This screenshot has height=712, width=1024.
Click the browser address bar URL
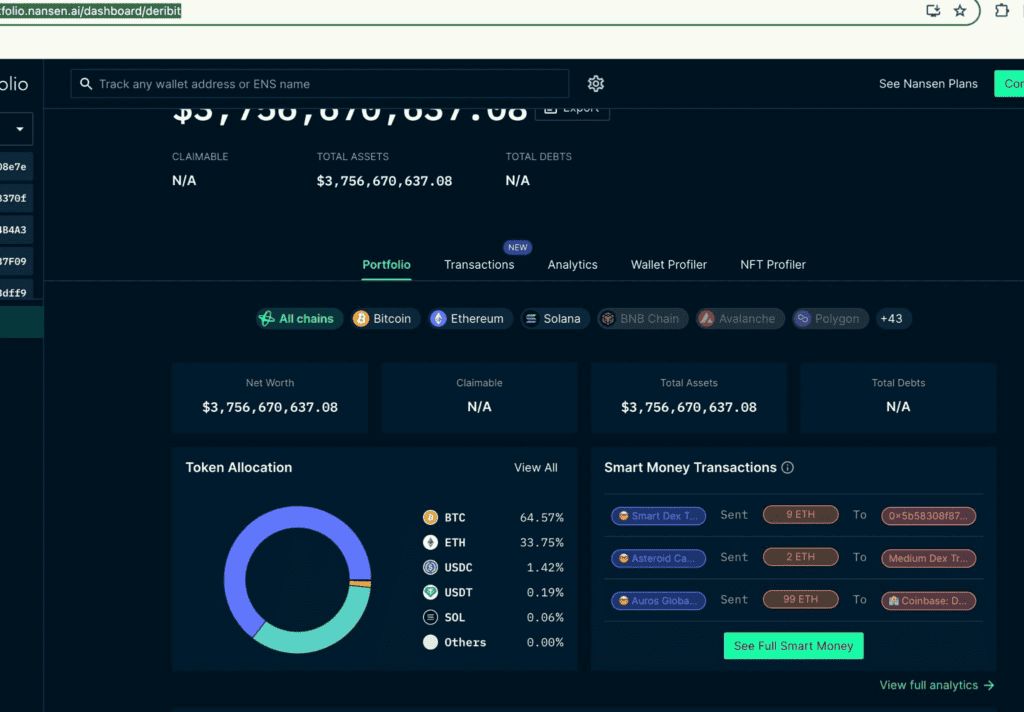coord(91,10)
